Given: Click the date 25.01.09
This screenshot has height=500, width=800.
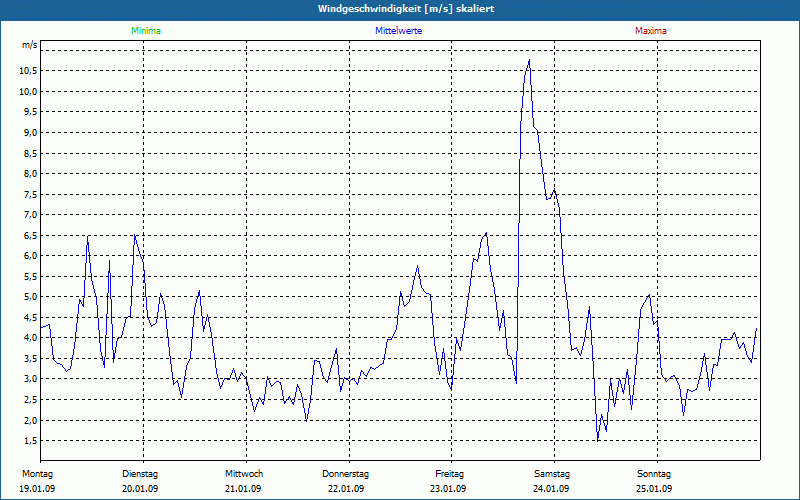Looking at the screenshot, I should tap(654, 489).
